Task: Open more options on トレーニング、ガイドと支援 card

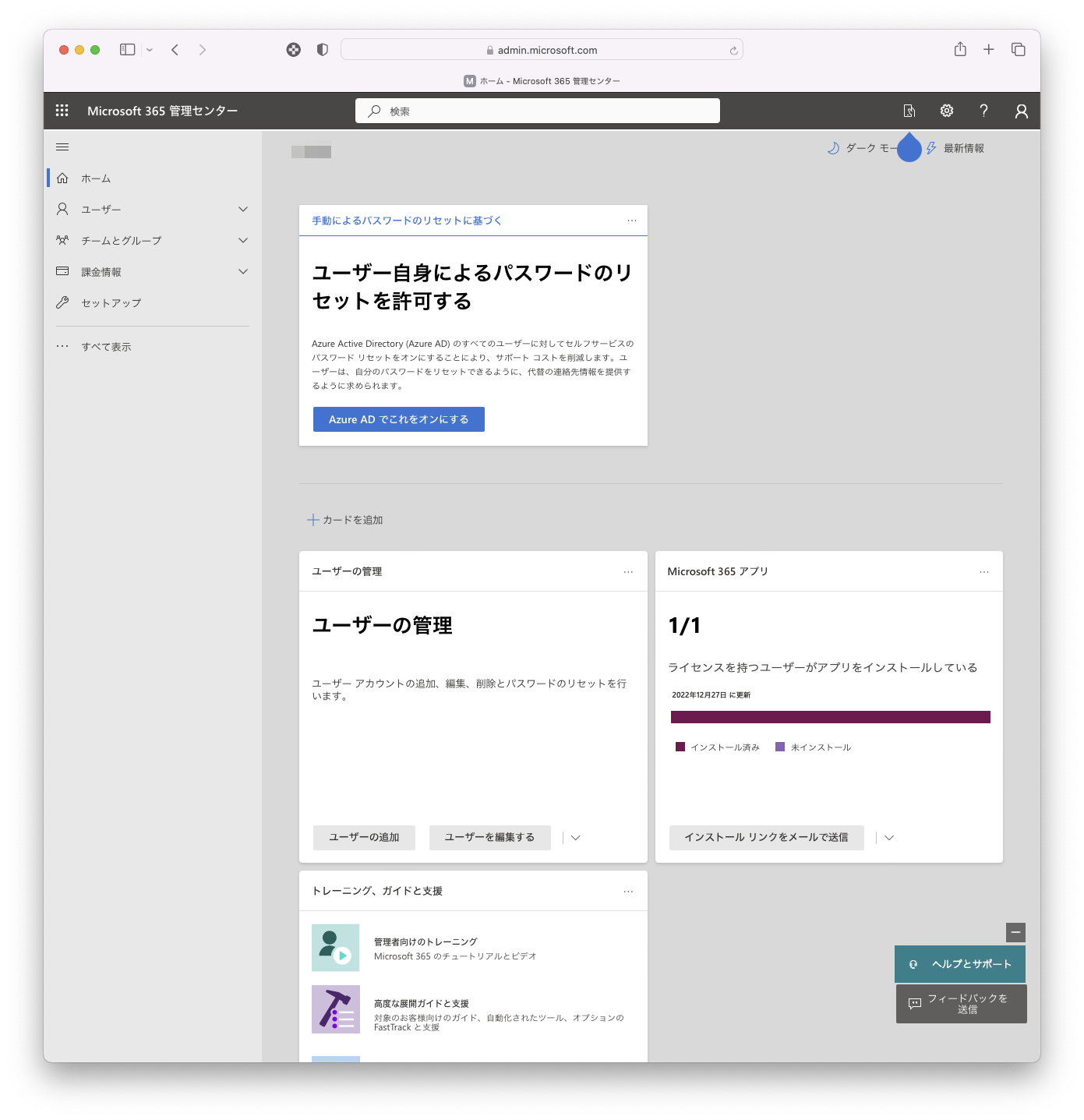Action: (x=628, y=892)
